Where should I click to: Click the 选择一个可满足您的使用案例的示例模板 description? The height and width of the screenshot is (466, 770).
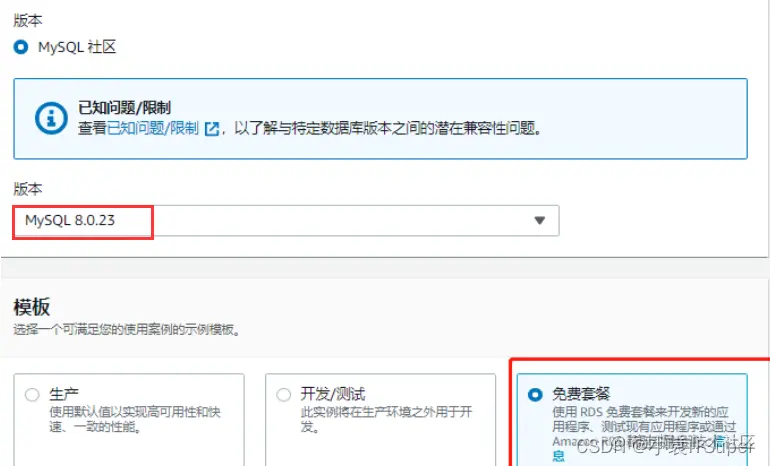pyautogui.click(x=127, y=329)
